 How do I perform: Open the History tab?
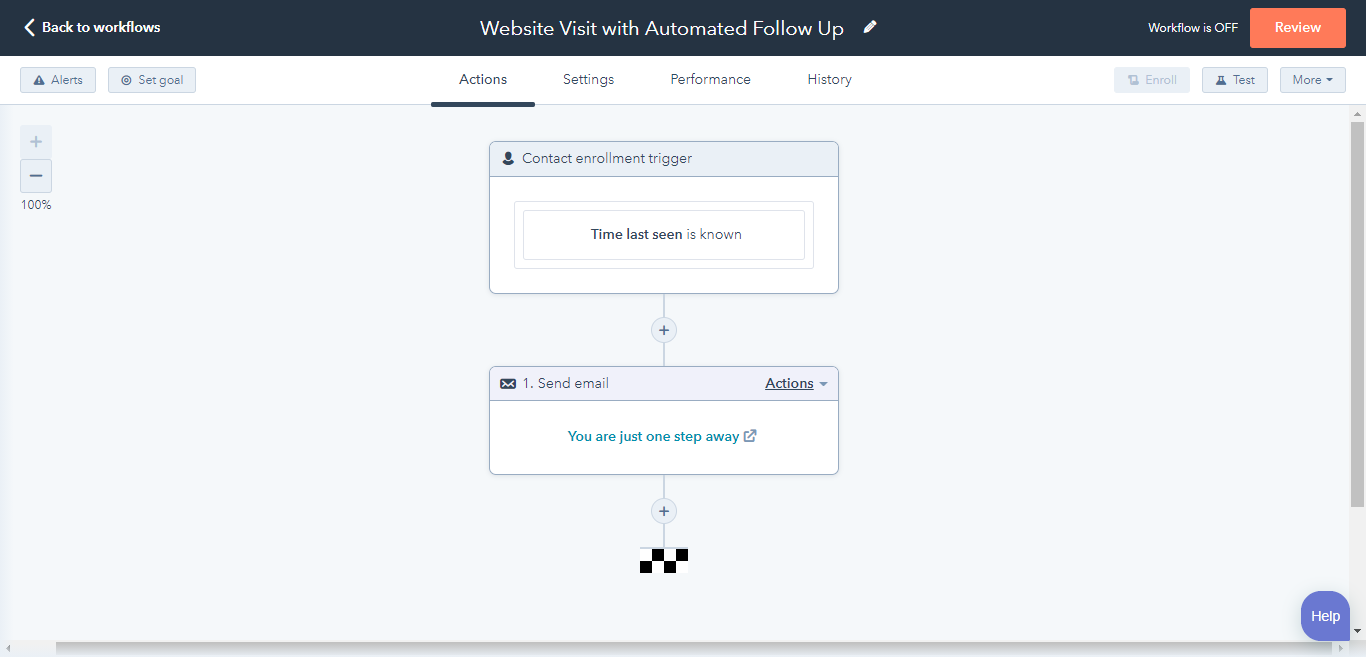point(830,79)
